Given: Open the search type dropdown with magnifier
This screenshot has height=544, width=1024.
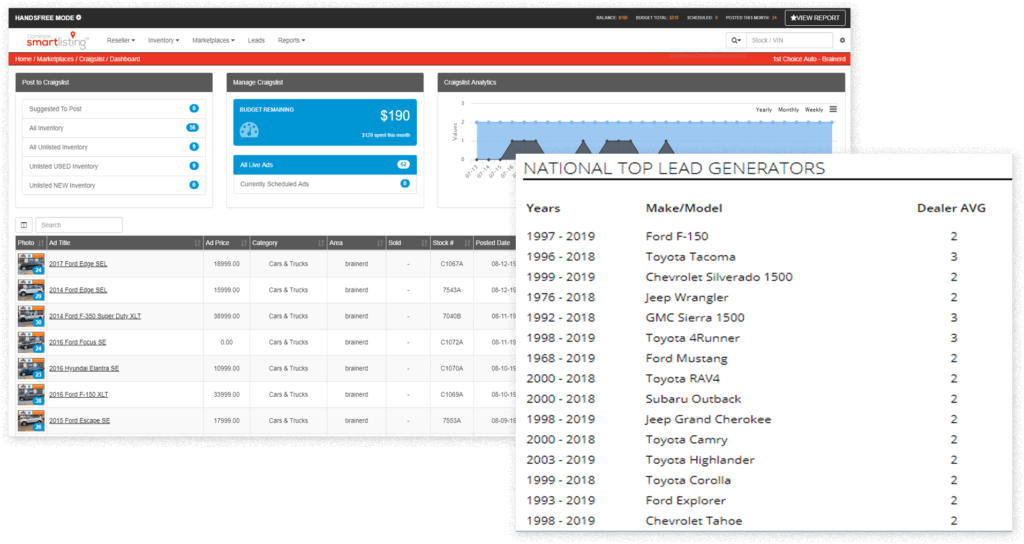Looking at the screenshot, I should (736, 40).
